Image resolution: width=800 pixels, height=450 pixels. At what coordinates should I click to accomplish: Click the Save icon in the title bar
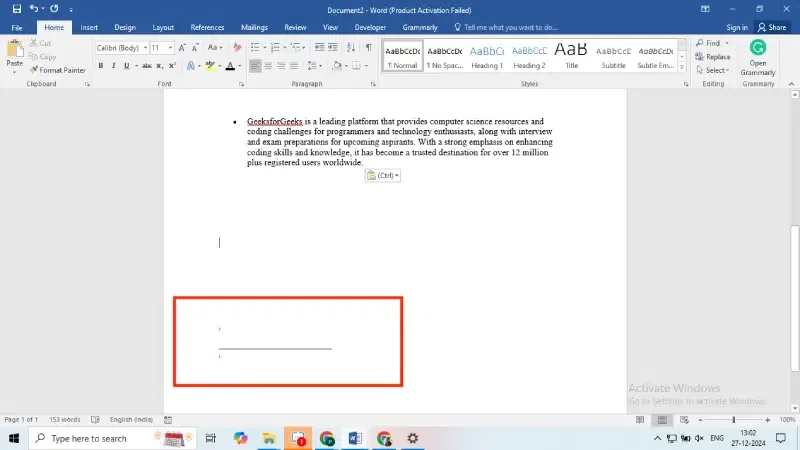click(17, 9)
